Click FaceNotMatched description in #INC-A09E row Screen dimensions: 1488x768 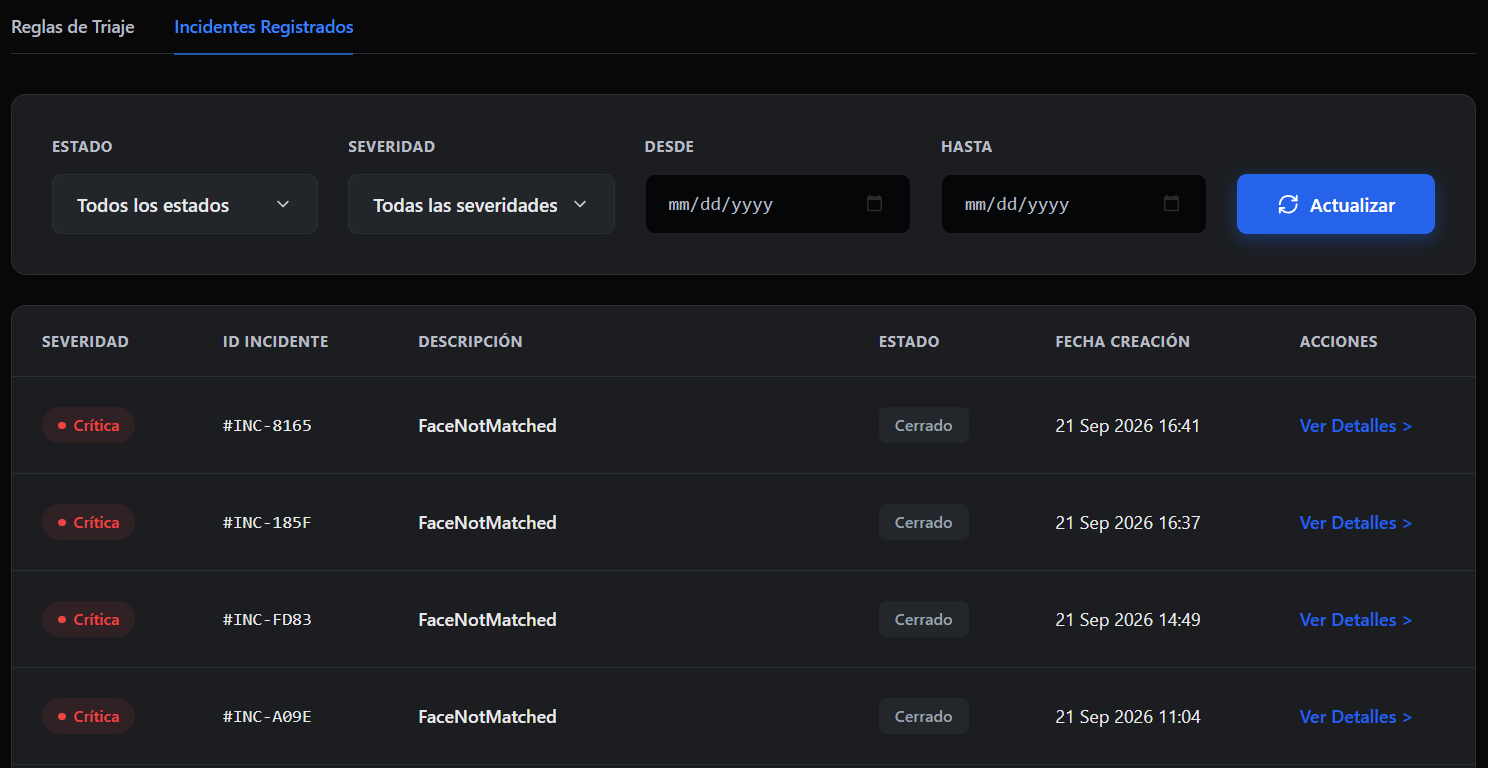[x=487, y=717]
